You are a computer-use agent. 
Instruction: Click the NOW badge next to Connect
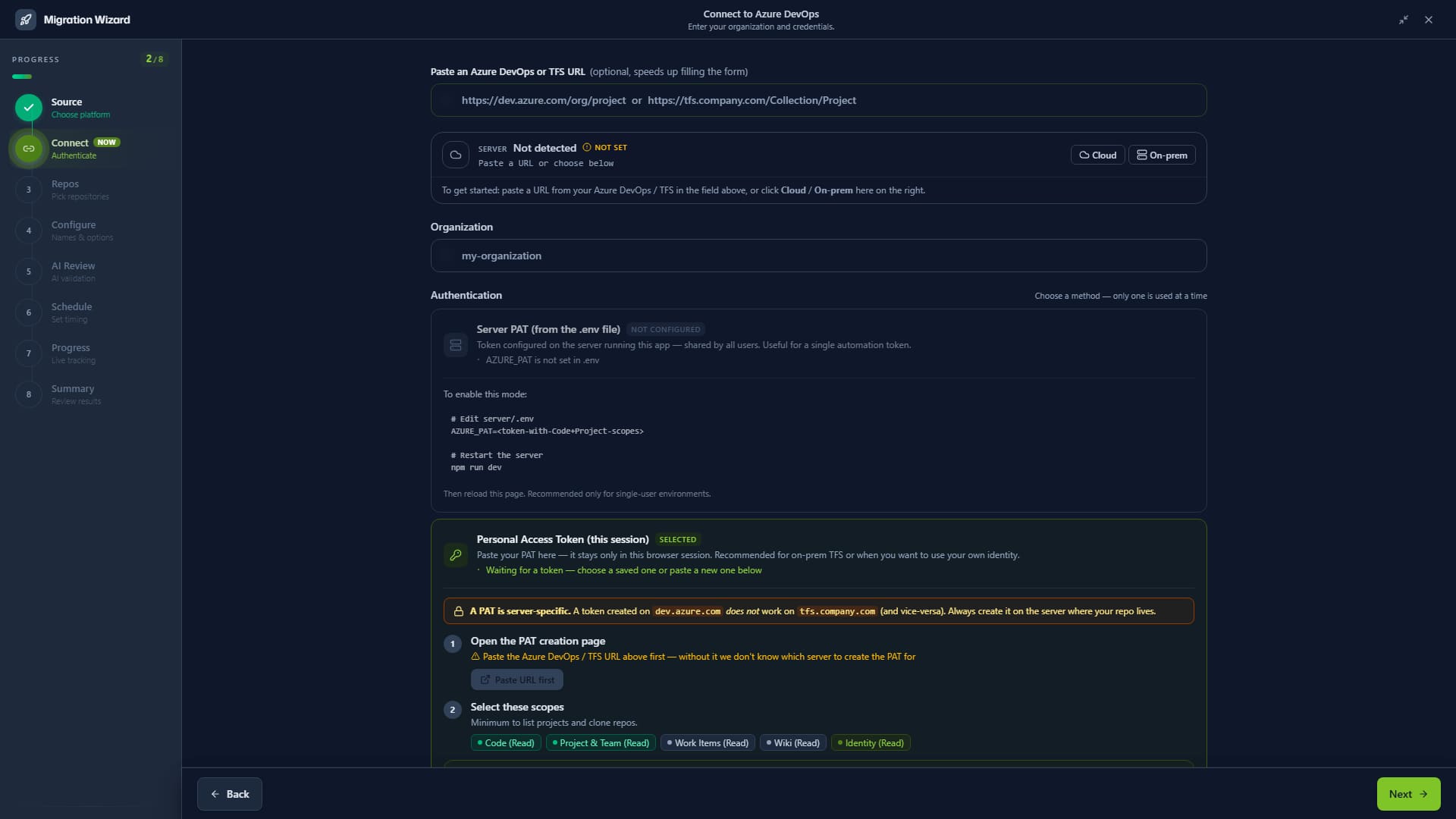point(107,143)
